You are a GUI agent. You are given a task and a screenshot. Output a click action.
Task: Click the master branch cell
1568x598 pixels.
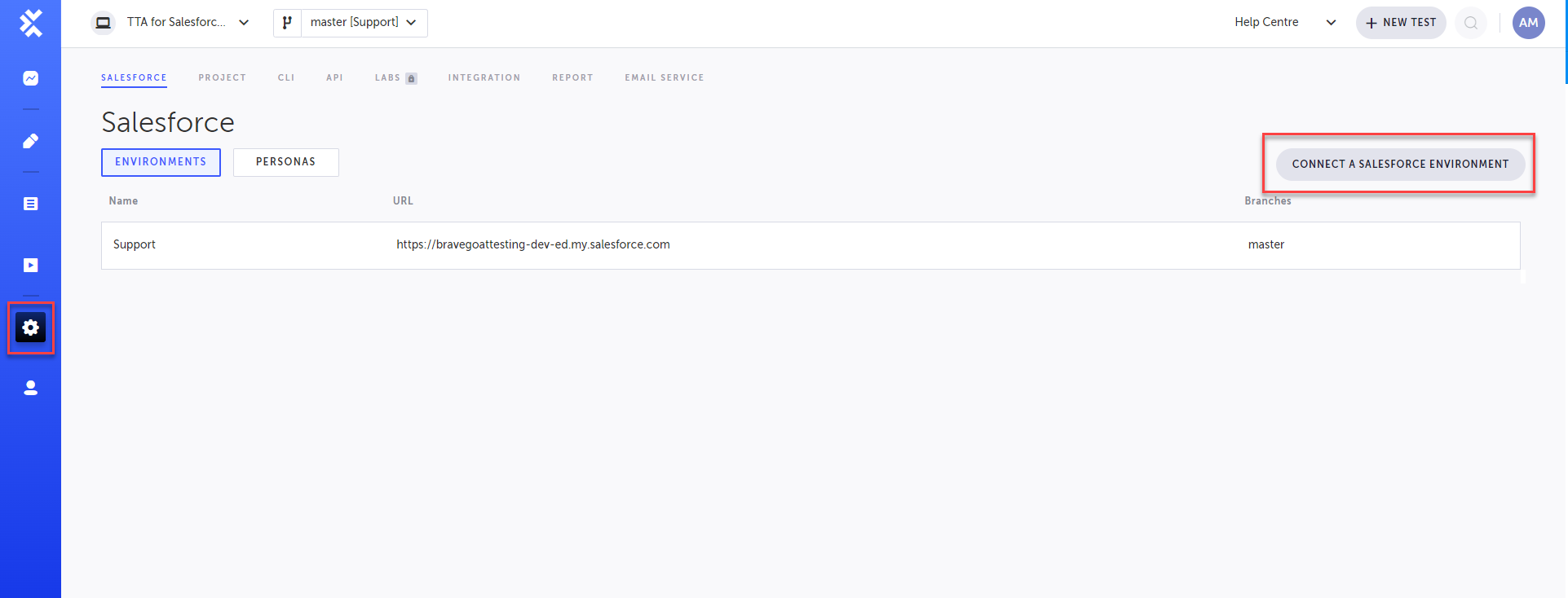(x=1266, y=244)
